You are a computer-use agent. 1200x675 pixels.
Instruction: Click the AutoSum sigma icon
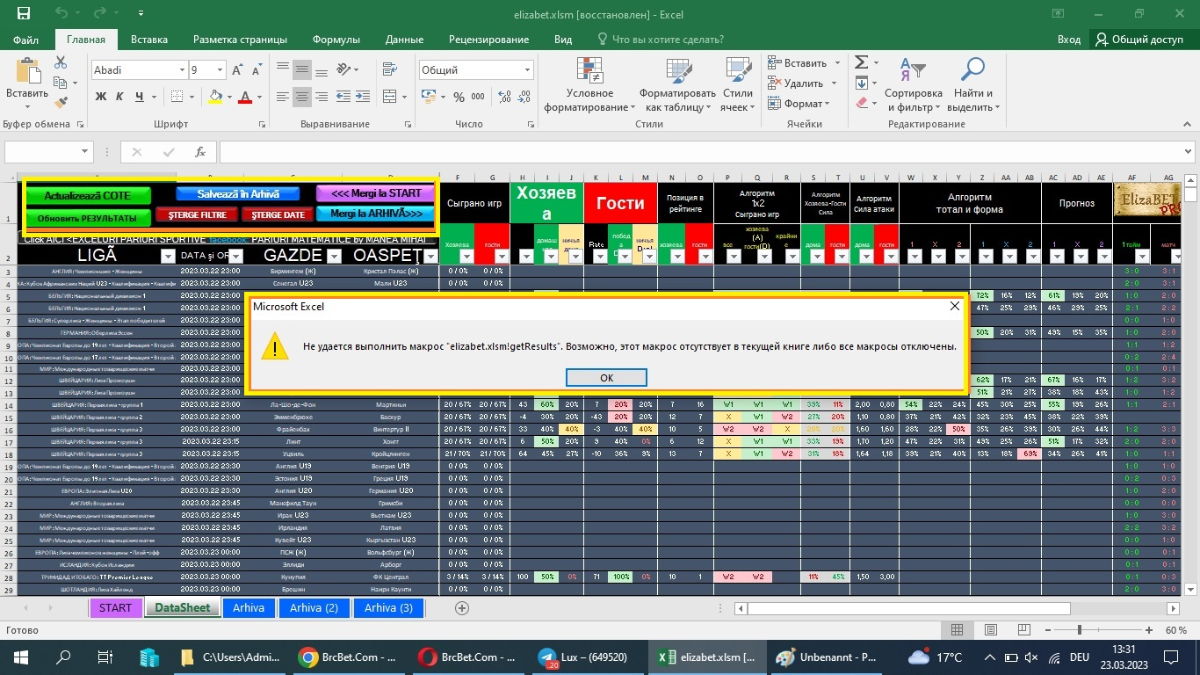point(861,62)
